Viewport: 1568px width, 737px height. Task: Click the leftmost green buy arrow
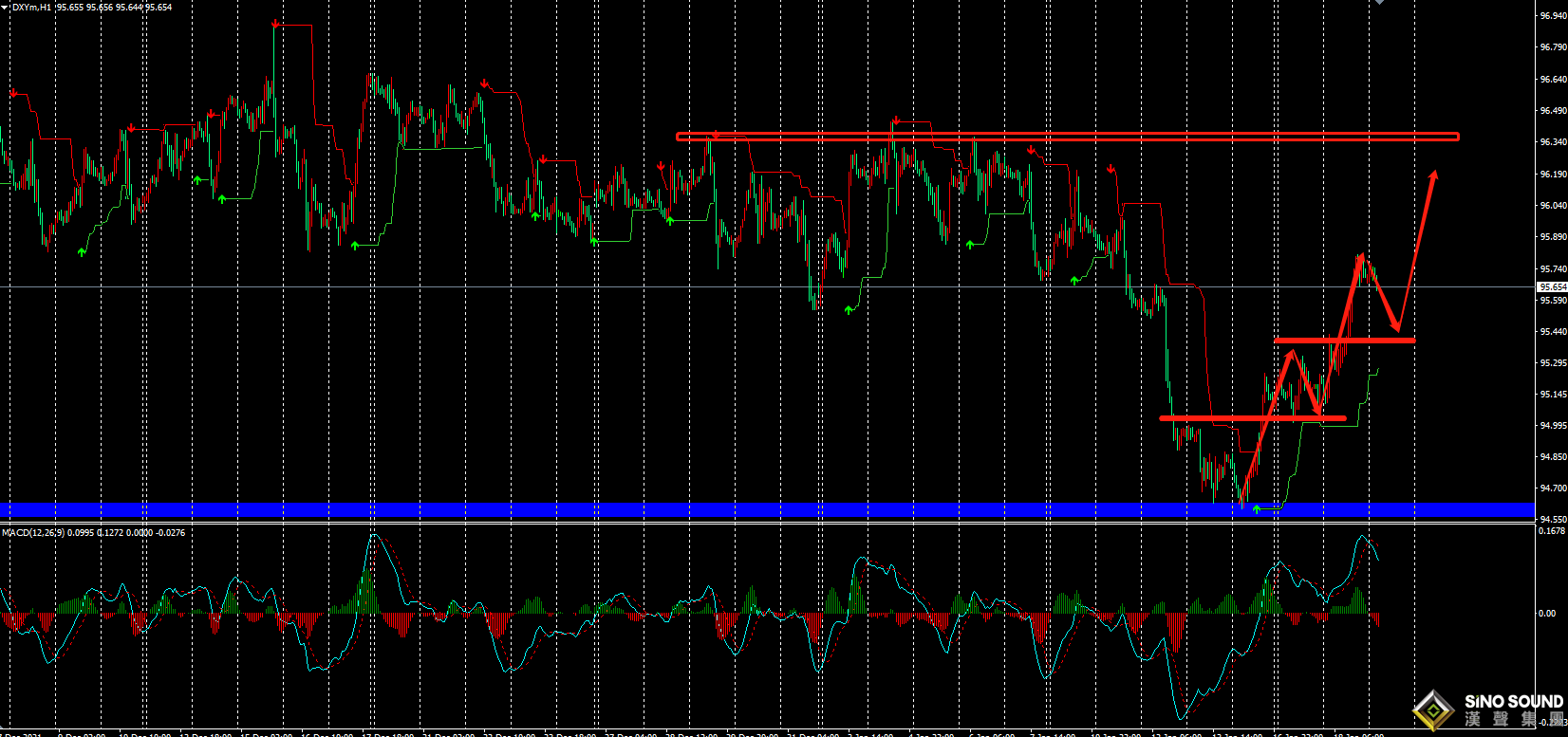coord(82,251)
